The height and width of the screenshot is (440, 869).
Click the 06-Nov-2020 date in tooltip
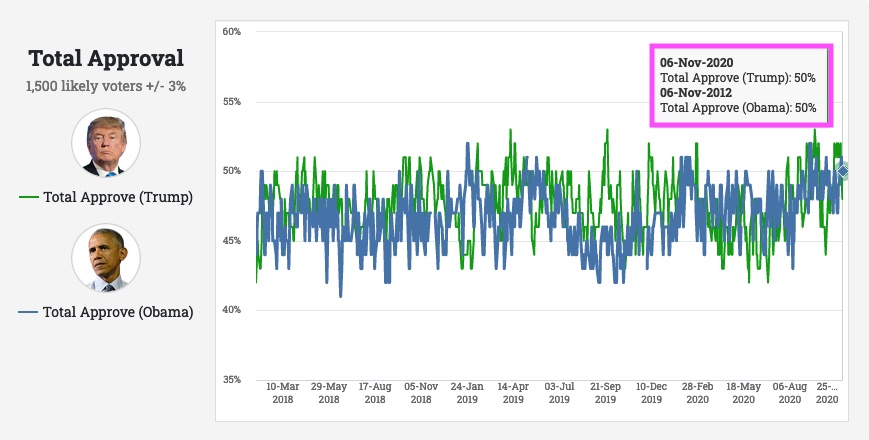click(x=696, y=63)
